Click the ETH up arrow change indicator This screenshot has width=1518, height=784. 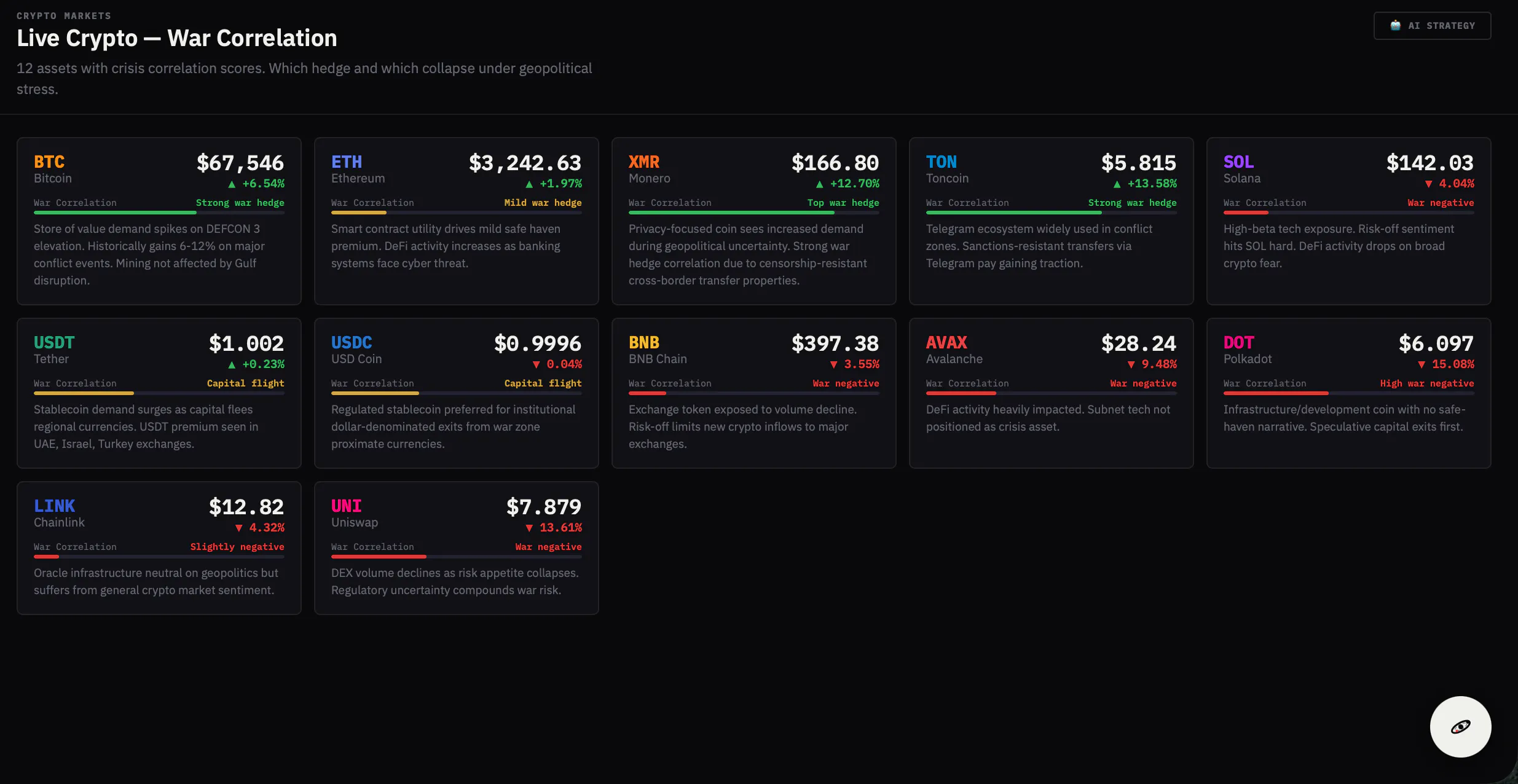coord(529,184)
